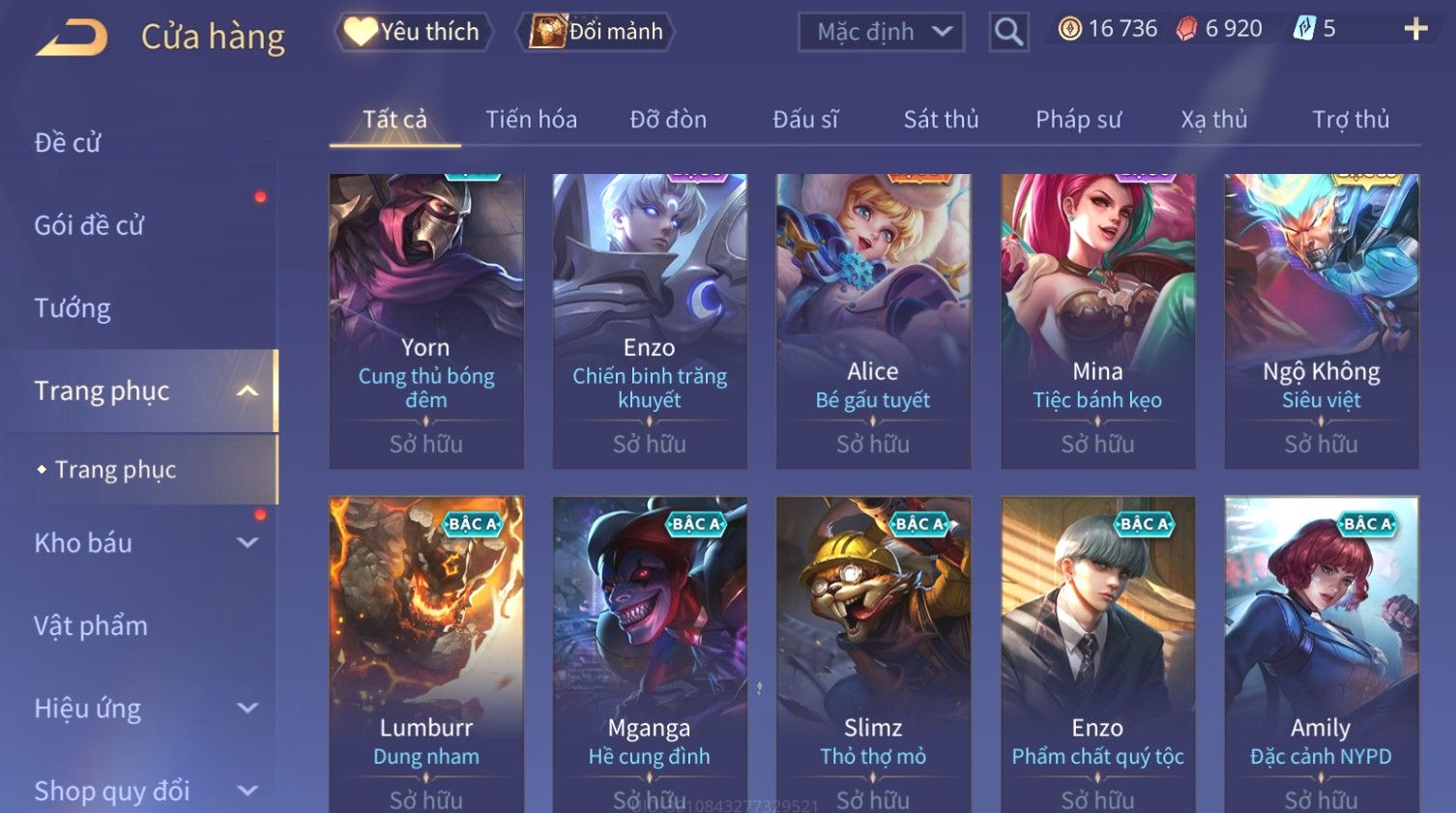Switch to the Pháp sư tab
This screenshot has height=813, width=1456.
click(1078, 120)
